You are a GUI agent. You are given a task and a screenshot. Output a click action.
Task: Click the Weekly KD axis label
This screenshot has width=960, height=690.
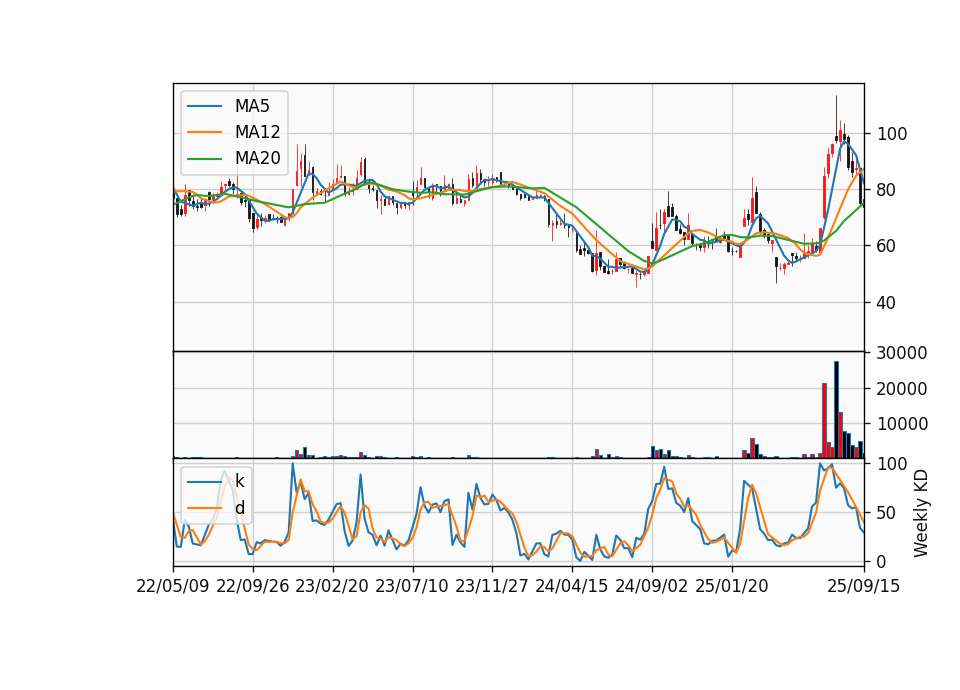point(920,513)
